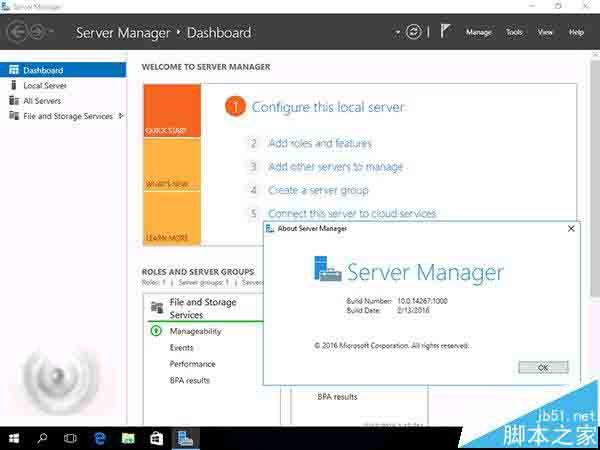
Task: Click the Dashboard grid icon
Action: (x=14, y=70)
